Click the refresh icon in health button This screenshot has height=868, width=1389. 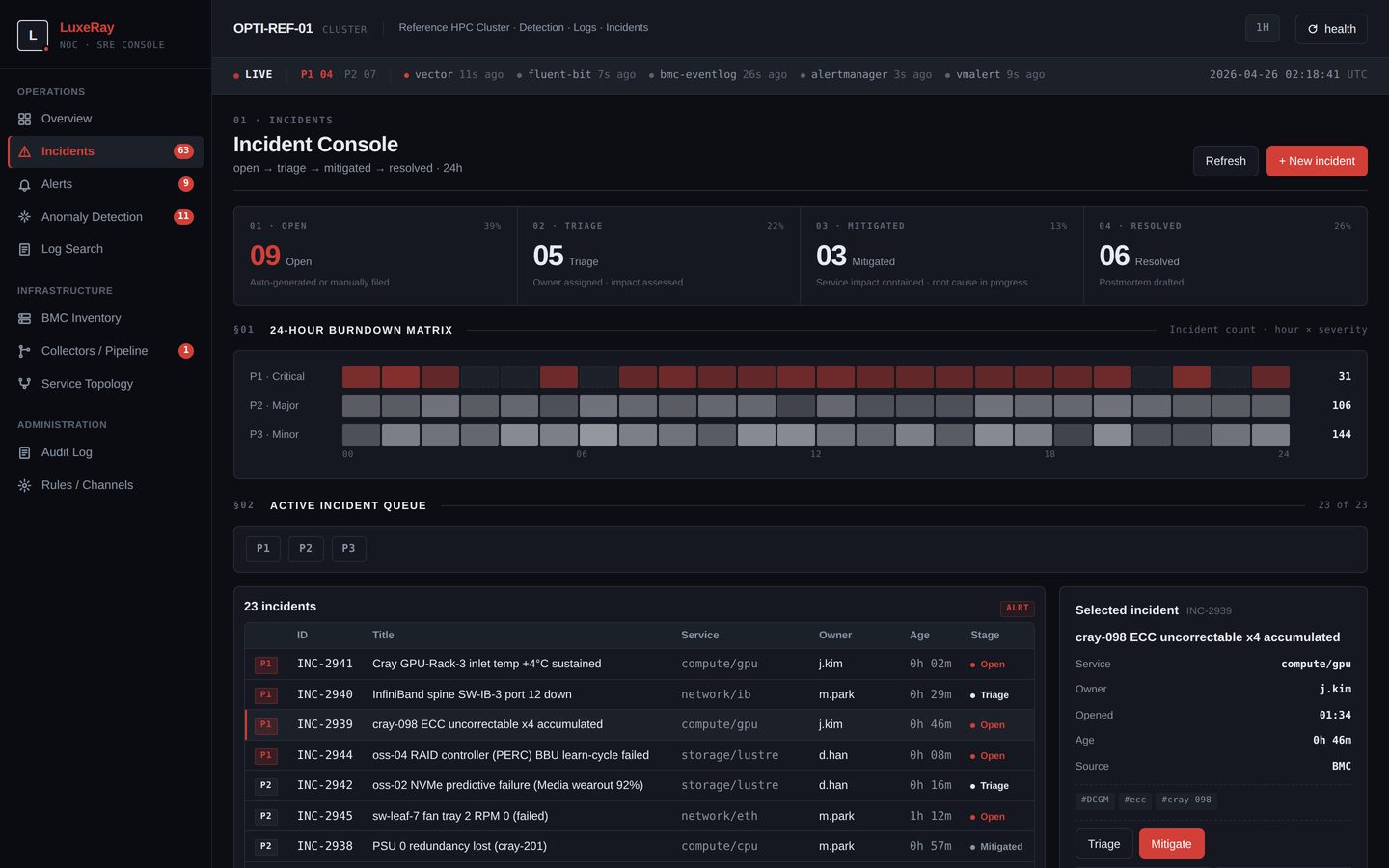coord(1313,29)
